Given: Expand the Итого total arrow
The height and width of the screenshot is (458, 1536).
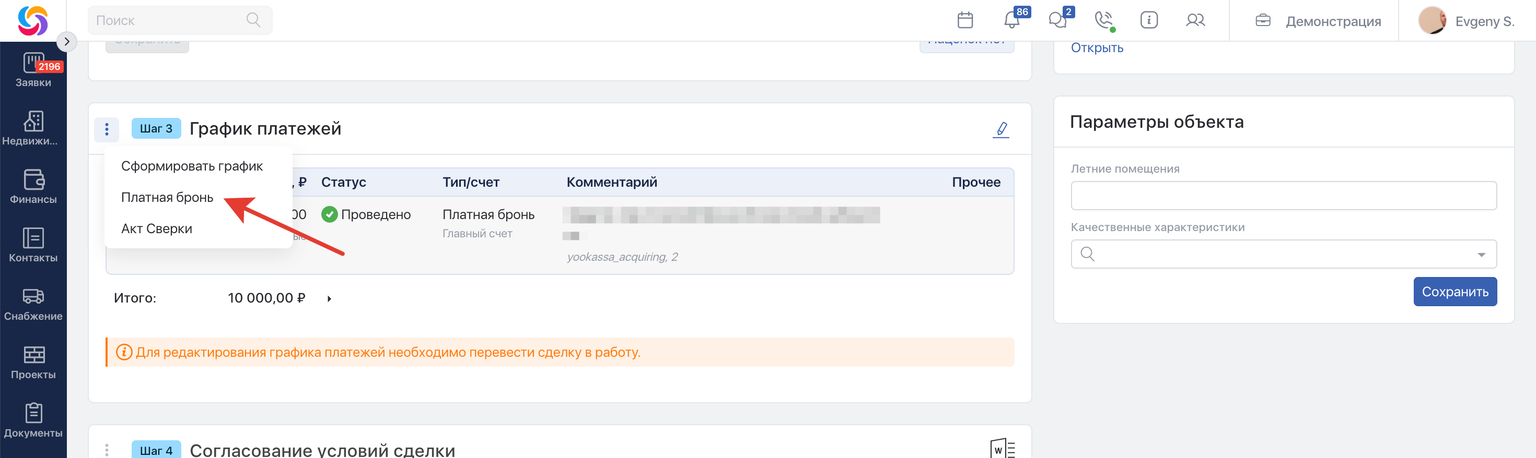Looking at the screenshot, I should coord(329,298).
